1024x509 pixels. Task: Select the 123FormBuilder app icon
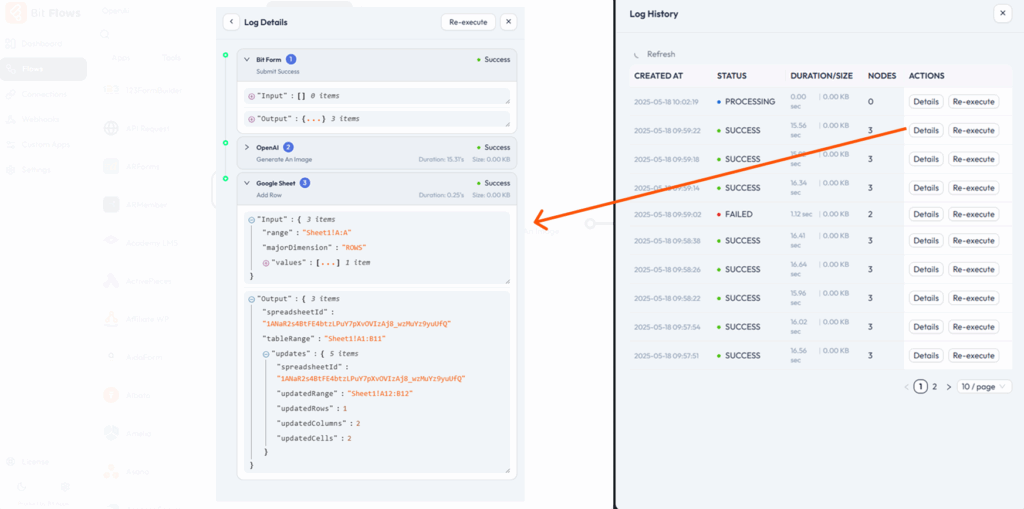pos(111,90)
